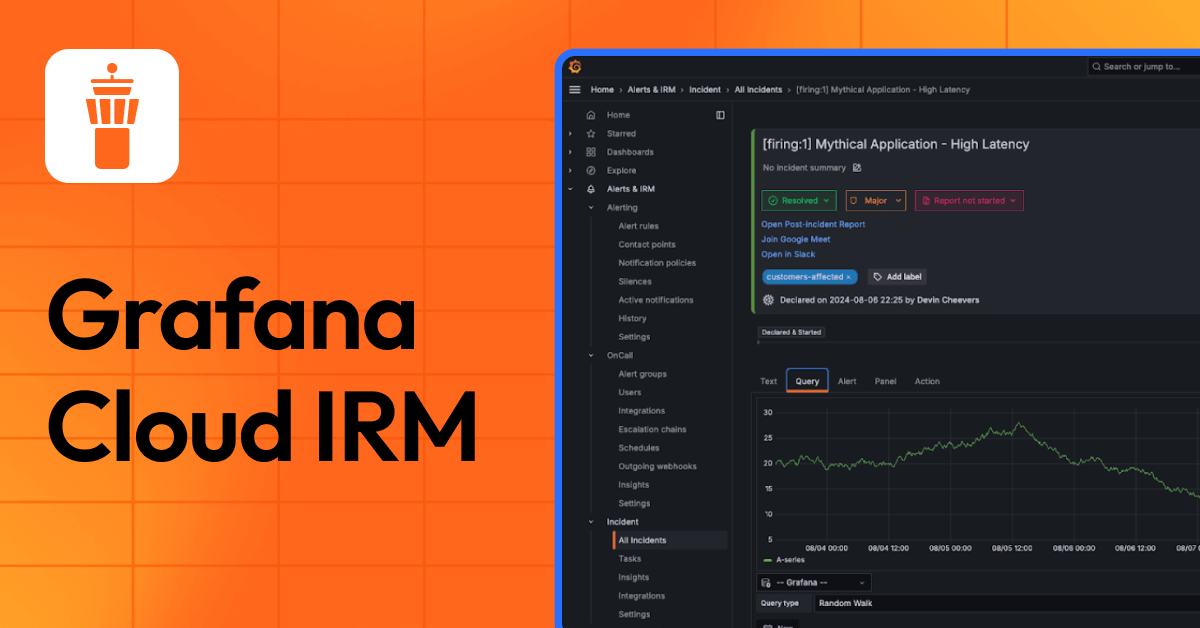Toggle the dock navigation icon beside Home
Screen dimensions: 1200x628
721,114
